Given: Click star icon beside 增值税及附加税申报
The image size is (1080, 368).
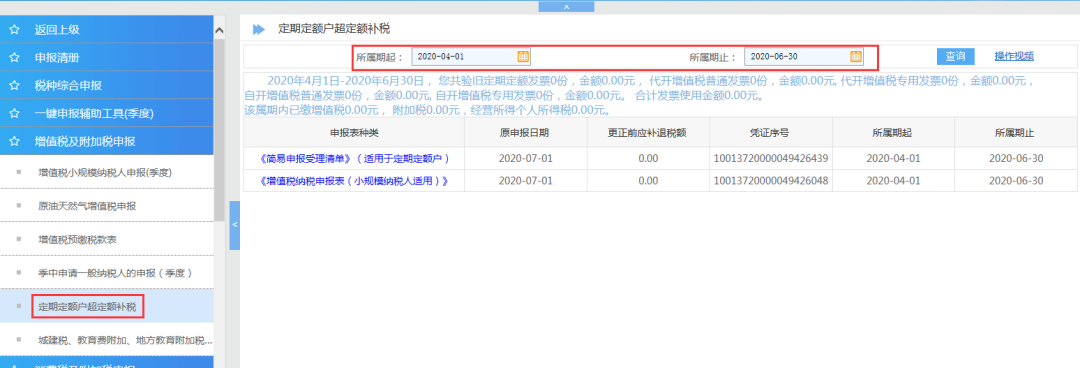Looking at the screenshot, I should click(14, 142).
